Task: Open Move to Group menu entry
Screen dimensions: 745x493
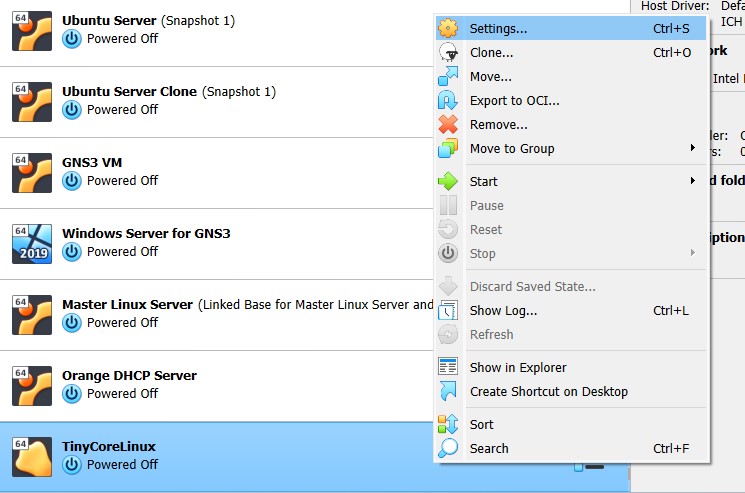Action: click(571, 149)
